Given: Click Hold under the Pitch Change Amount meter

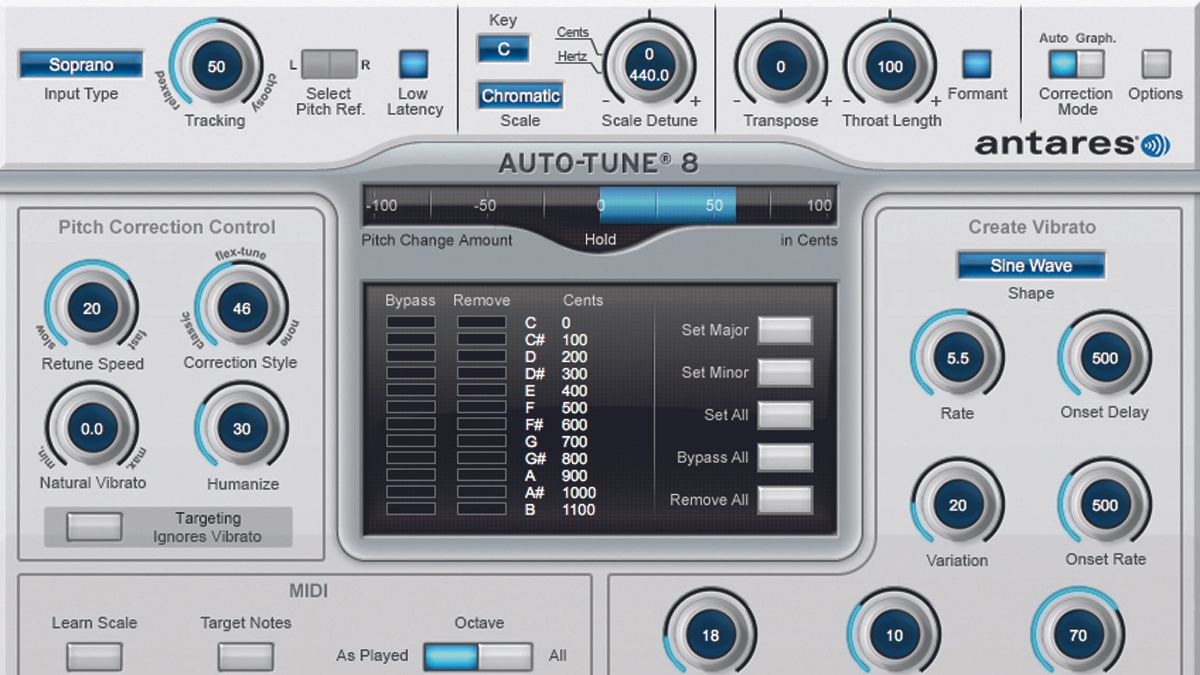Looking at the screenshot, I should [x=600, y=240].
